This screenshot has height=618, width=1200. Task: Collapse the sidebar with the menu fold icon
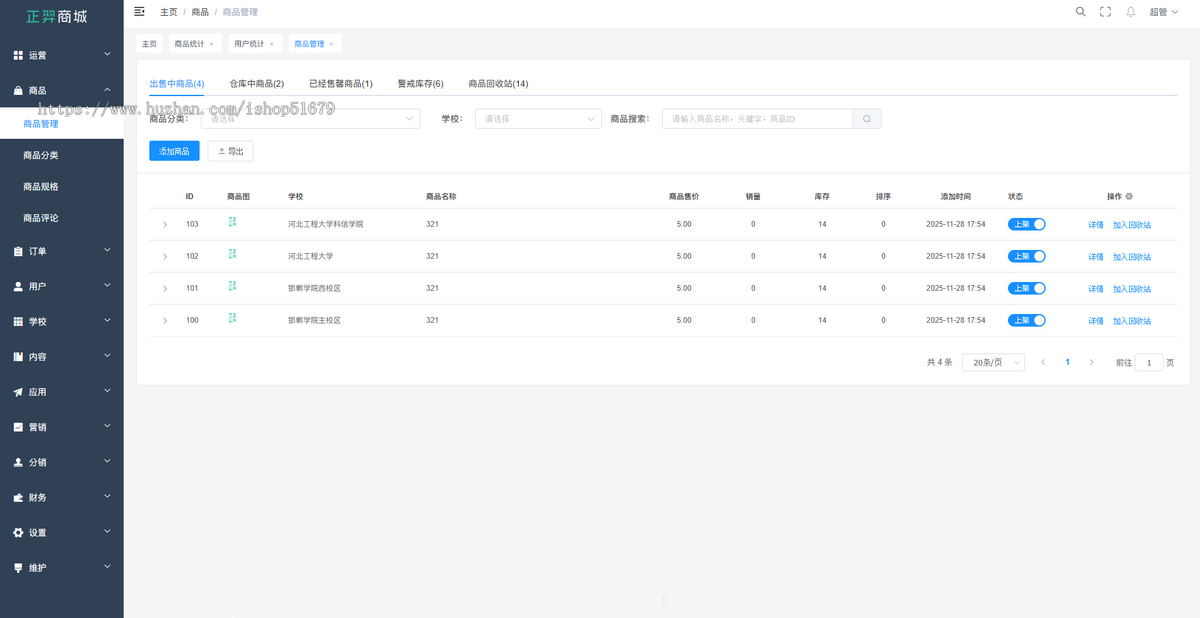tap(140, 11)
